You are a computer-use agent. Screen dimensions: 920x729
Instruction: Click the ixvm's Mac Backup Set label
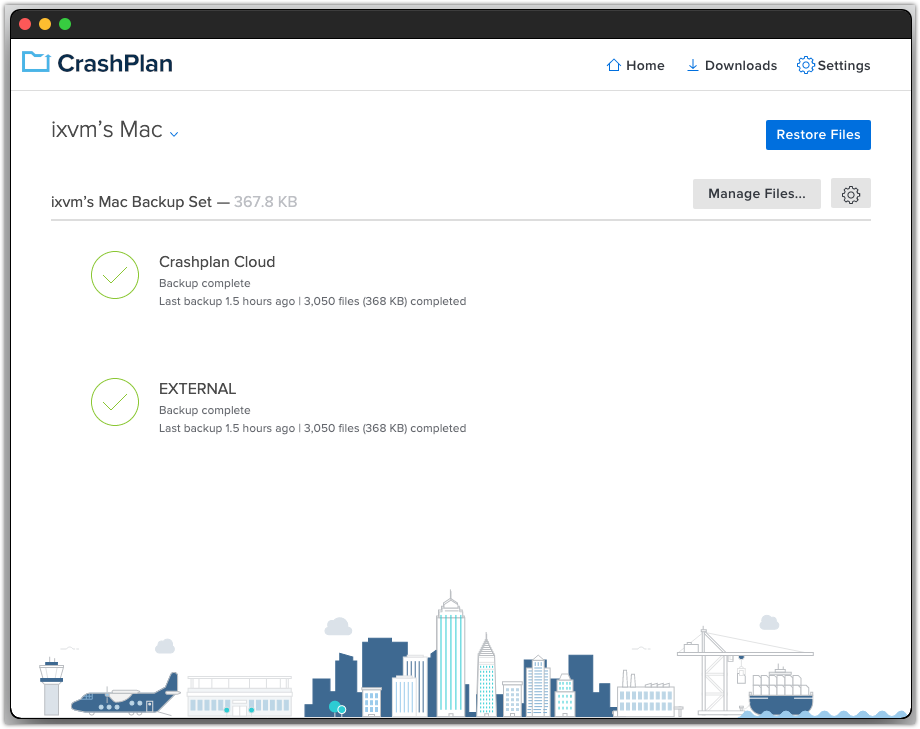131,202
